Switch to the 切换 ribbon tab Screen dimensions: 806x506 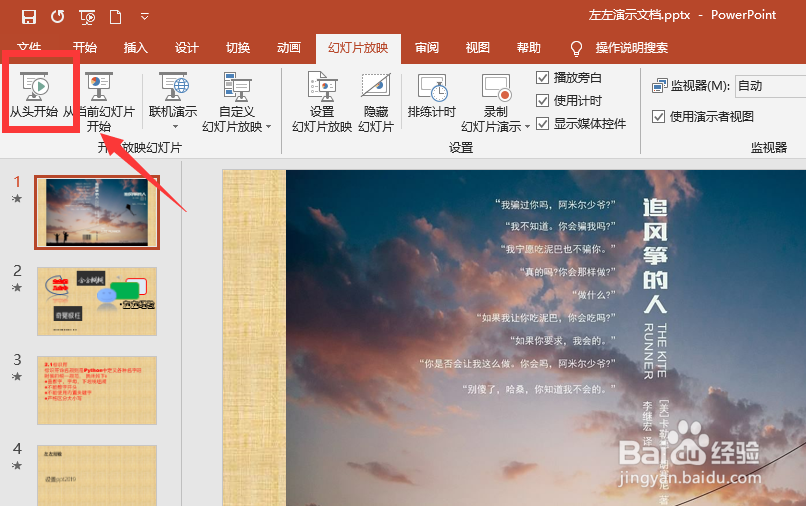coord(238,48)
